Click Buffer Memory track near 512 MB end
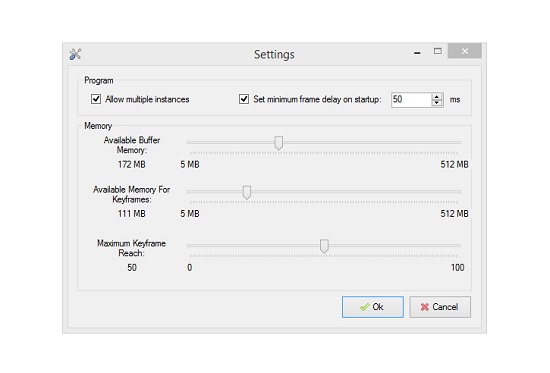The width and height of the screenshot is (550, 373). click(x=452, y=142)
